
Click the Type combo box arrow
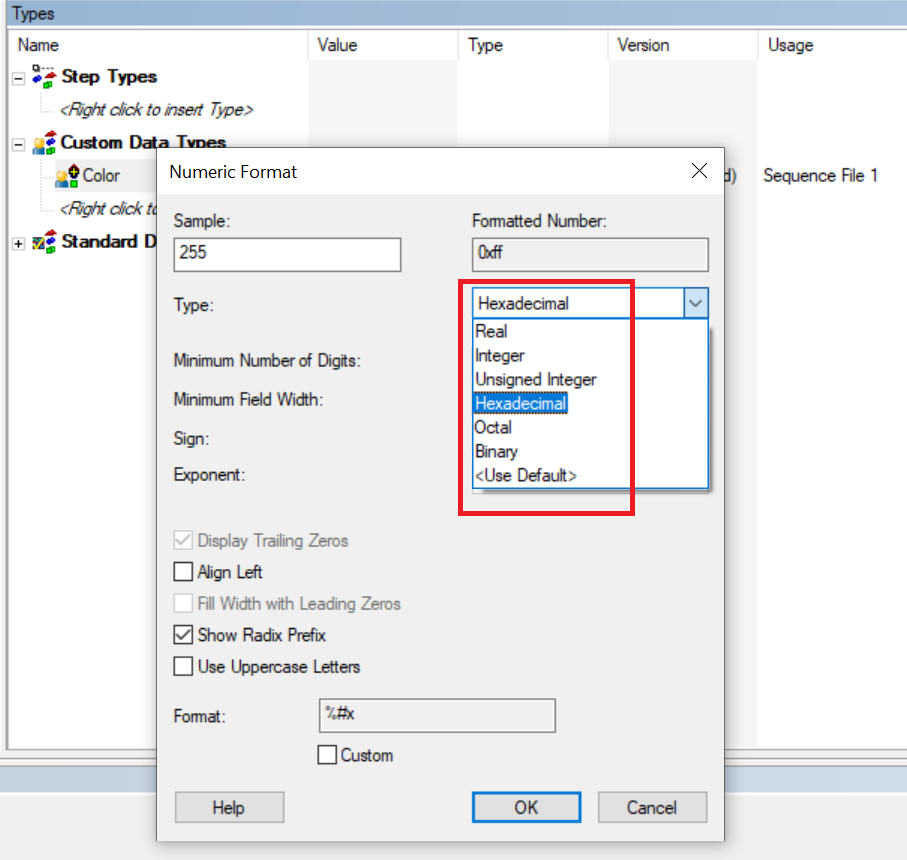tap(696, 304)
